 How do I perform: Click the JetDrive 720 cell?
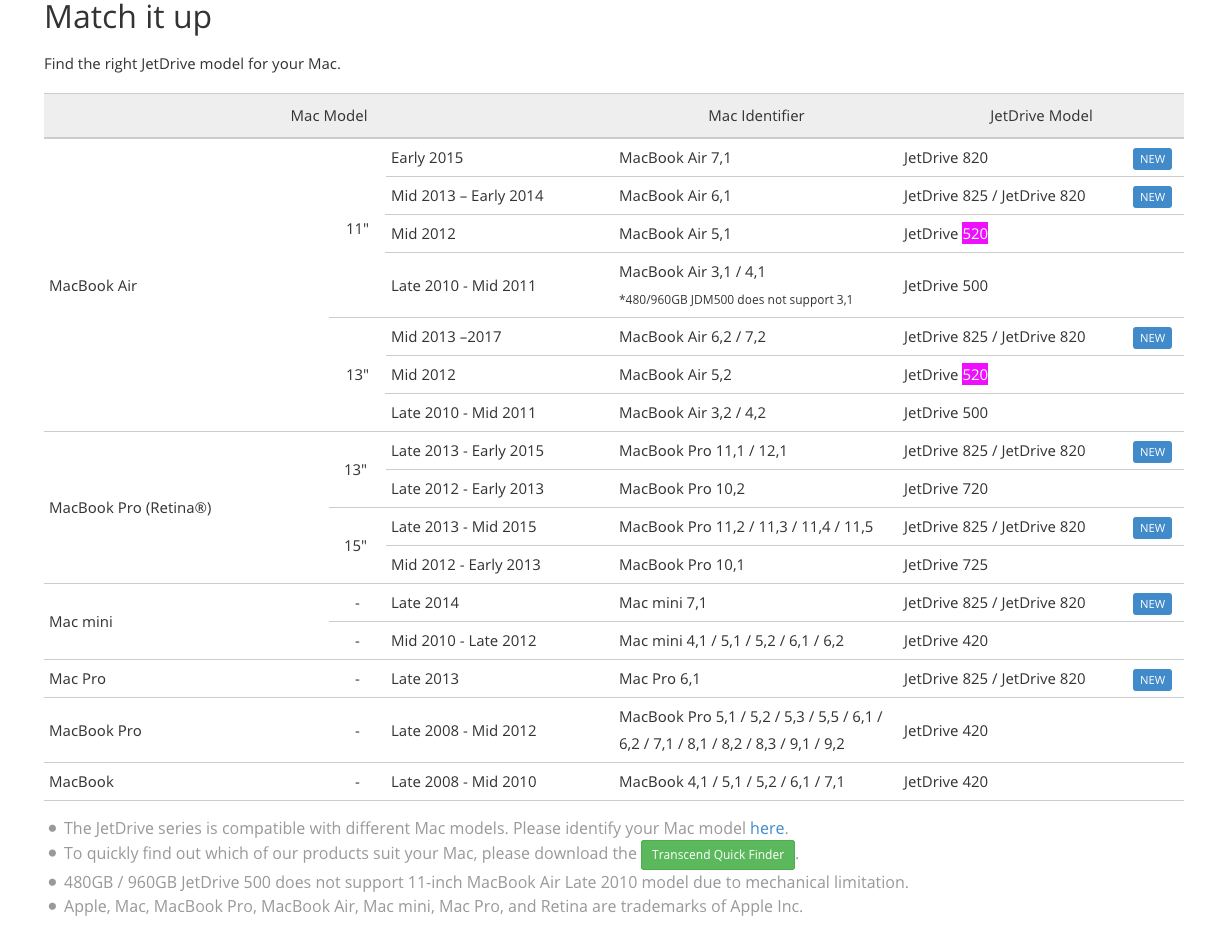tap(945, 489)
